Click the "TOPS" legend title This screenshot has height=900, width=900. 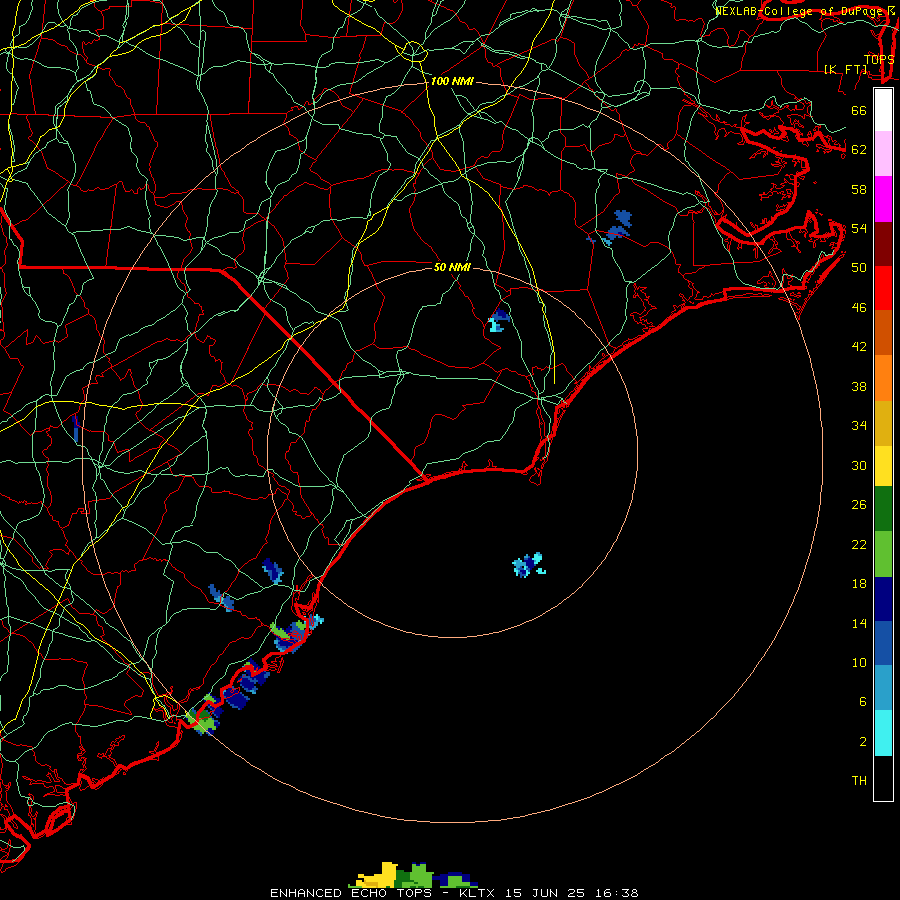click(x=879, y=59)
